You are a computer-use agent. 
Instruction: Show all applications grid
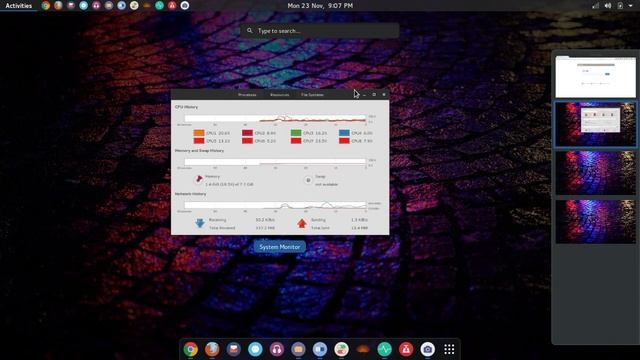(449, 349)
